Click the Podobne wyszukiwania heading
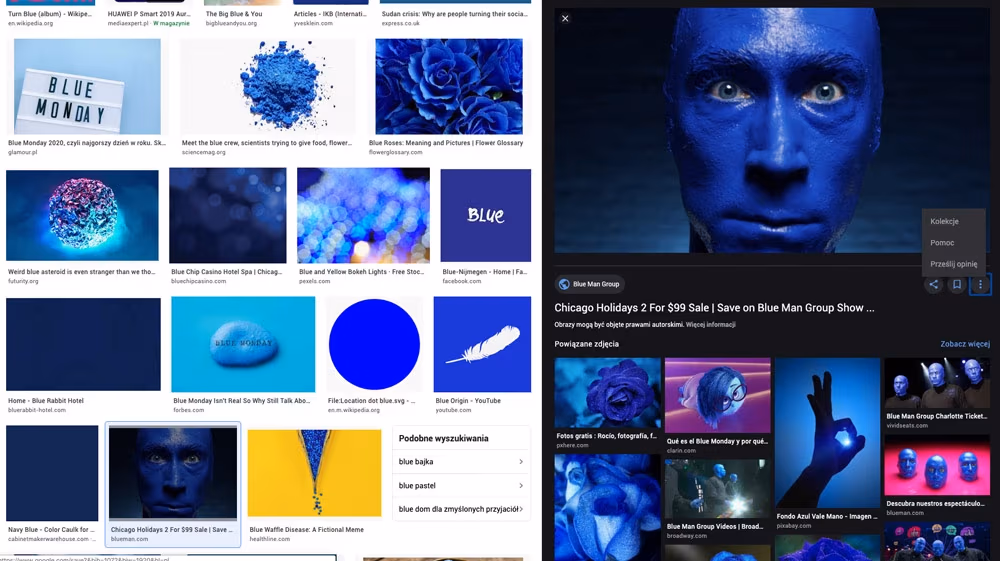This screenshot has height=561, width=1000. [443, 439]
